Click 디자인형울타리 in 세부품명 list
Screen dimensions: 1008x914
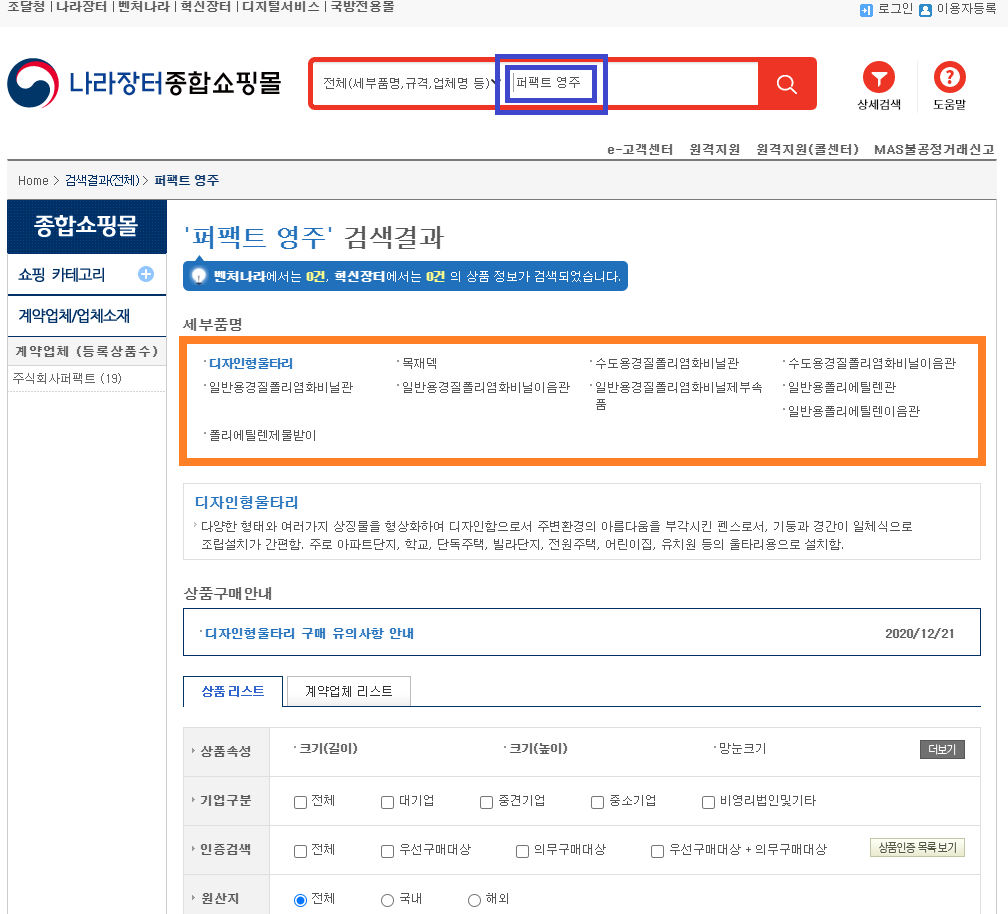pos(251,363)
